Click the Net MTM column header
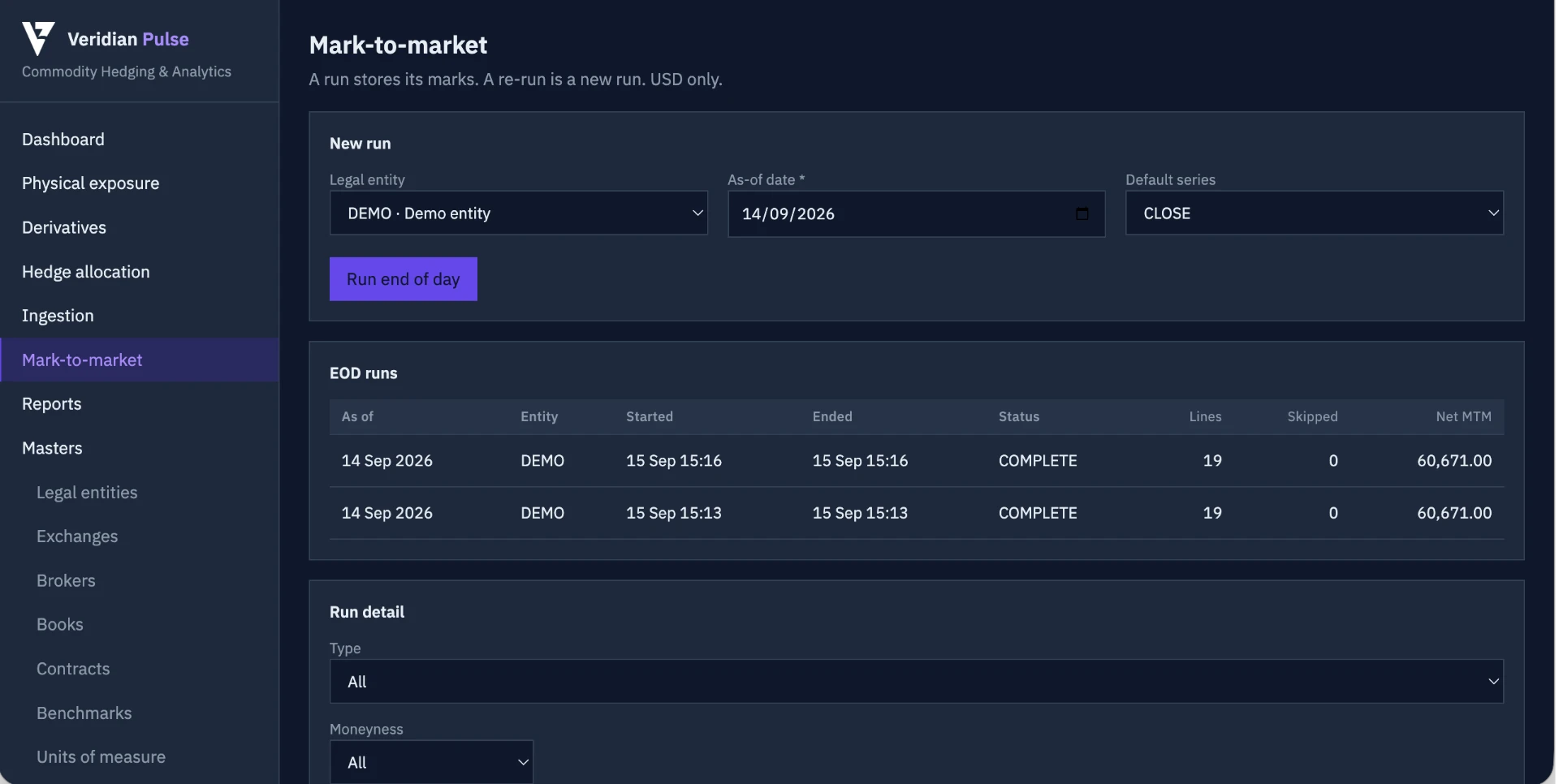Image resolution: width=1559 pixels, height=784 pixels. 1463,416
